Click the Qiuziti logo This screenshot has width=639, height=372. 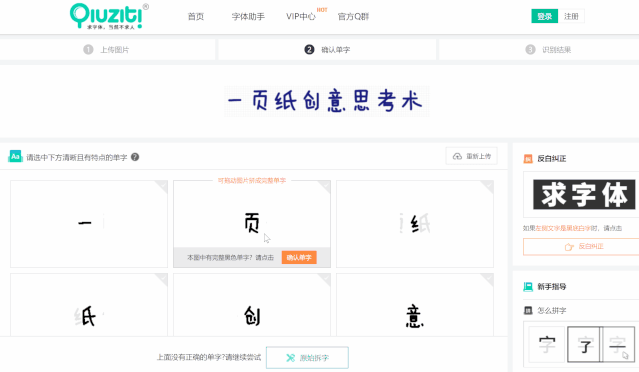(109, 16)
